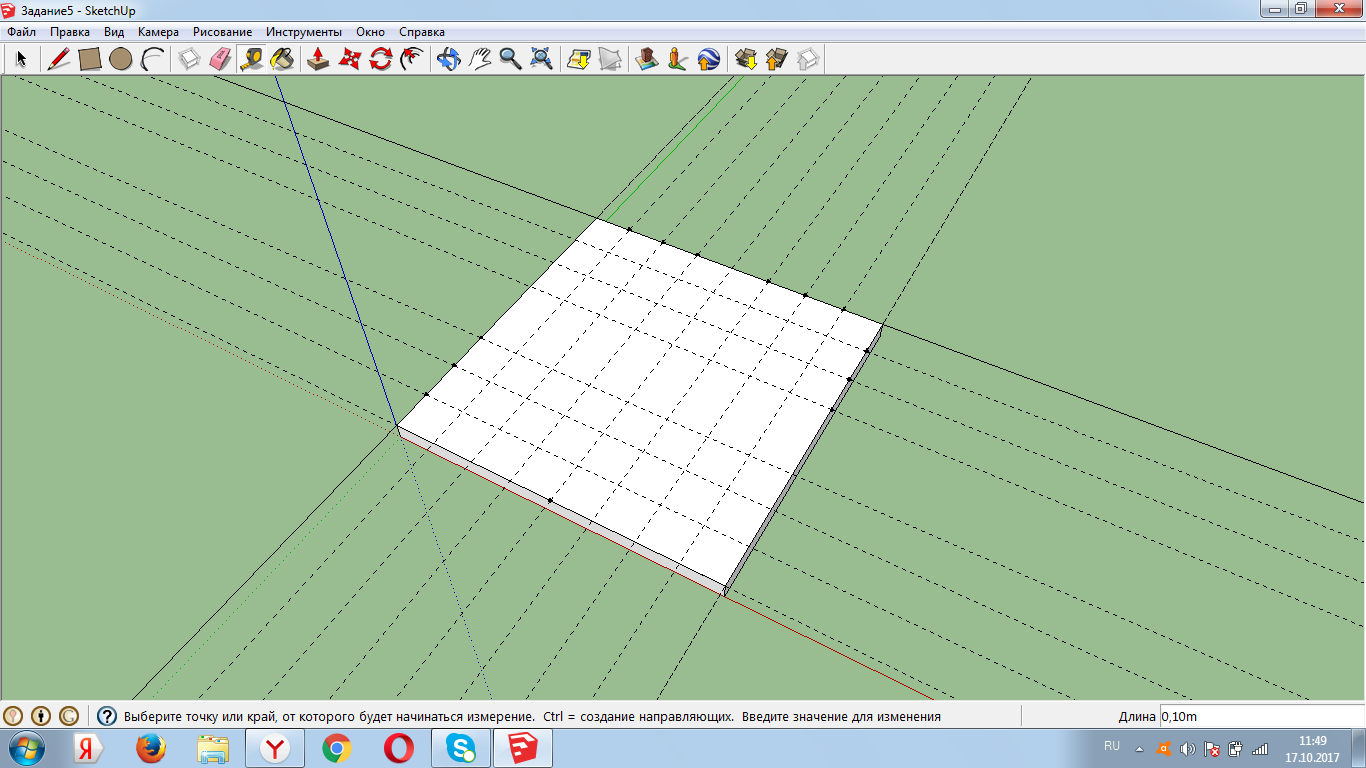Viewport: 1366px width, 768px height.
Task: Open the Камера menu
Action: (x=158, y=32)
